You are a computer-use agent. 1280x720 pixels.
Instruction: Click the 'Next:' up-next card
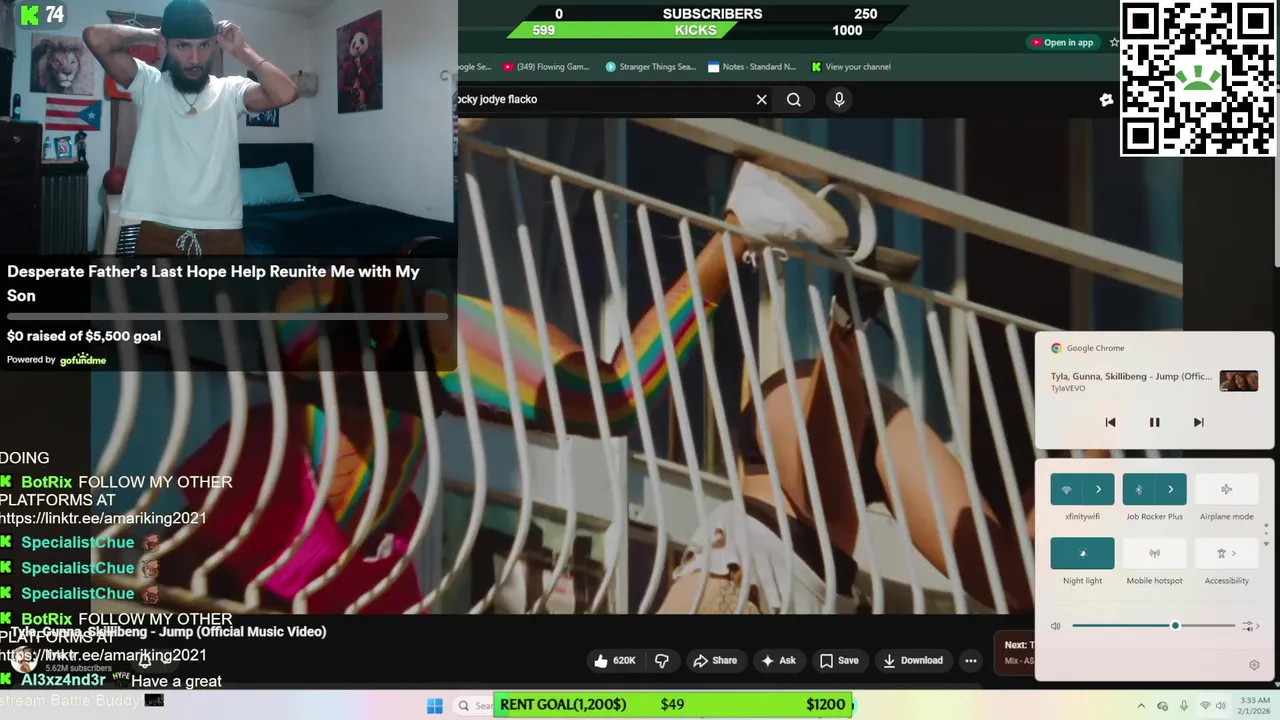(x=1016, y=652)
